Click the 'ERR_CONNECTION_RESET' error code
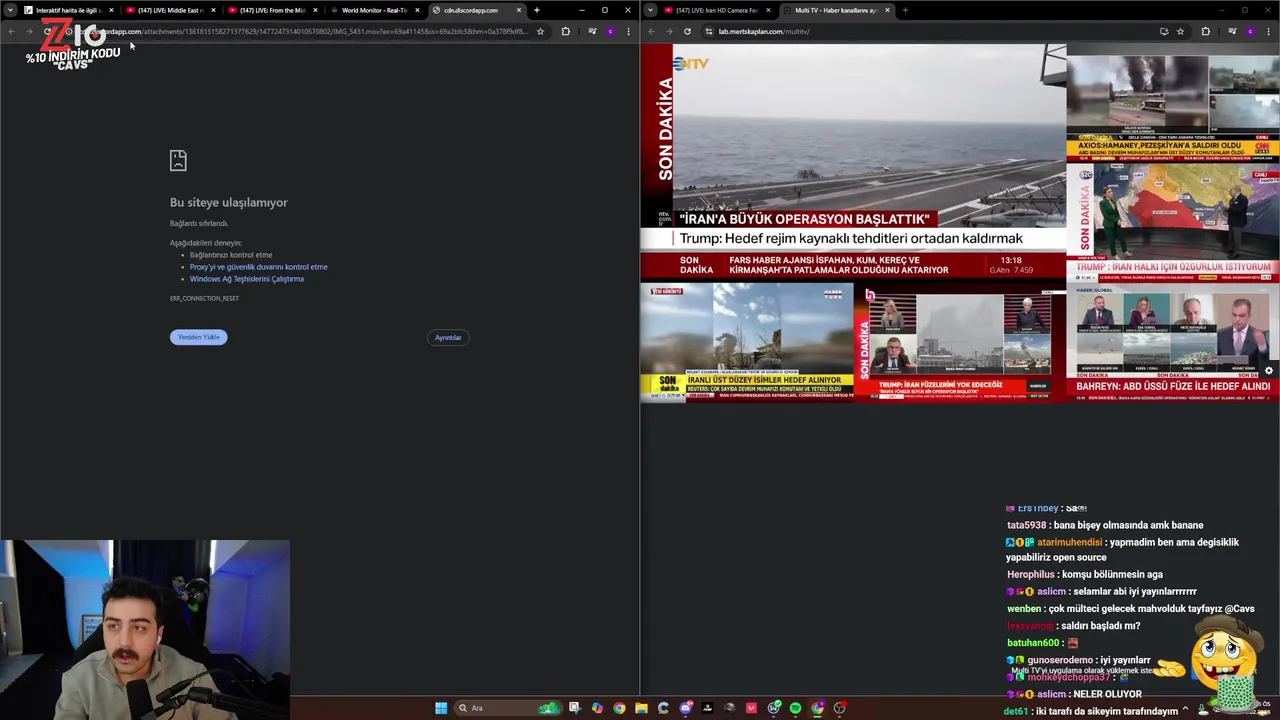The height and width of the screenshot is (720, 1280). (204, 298)
